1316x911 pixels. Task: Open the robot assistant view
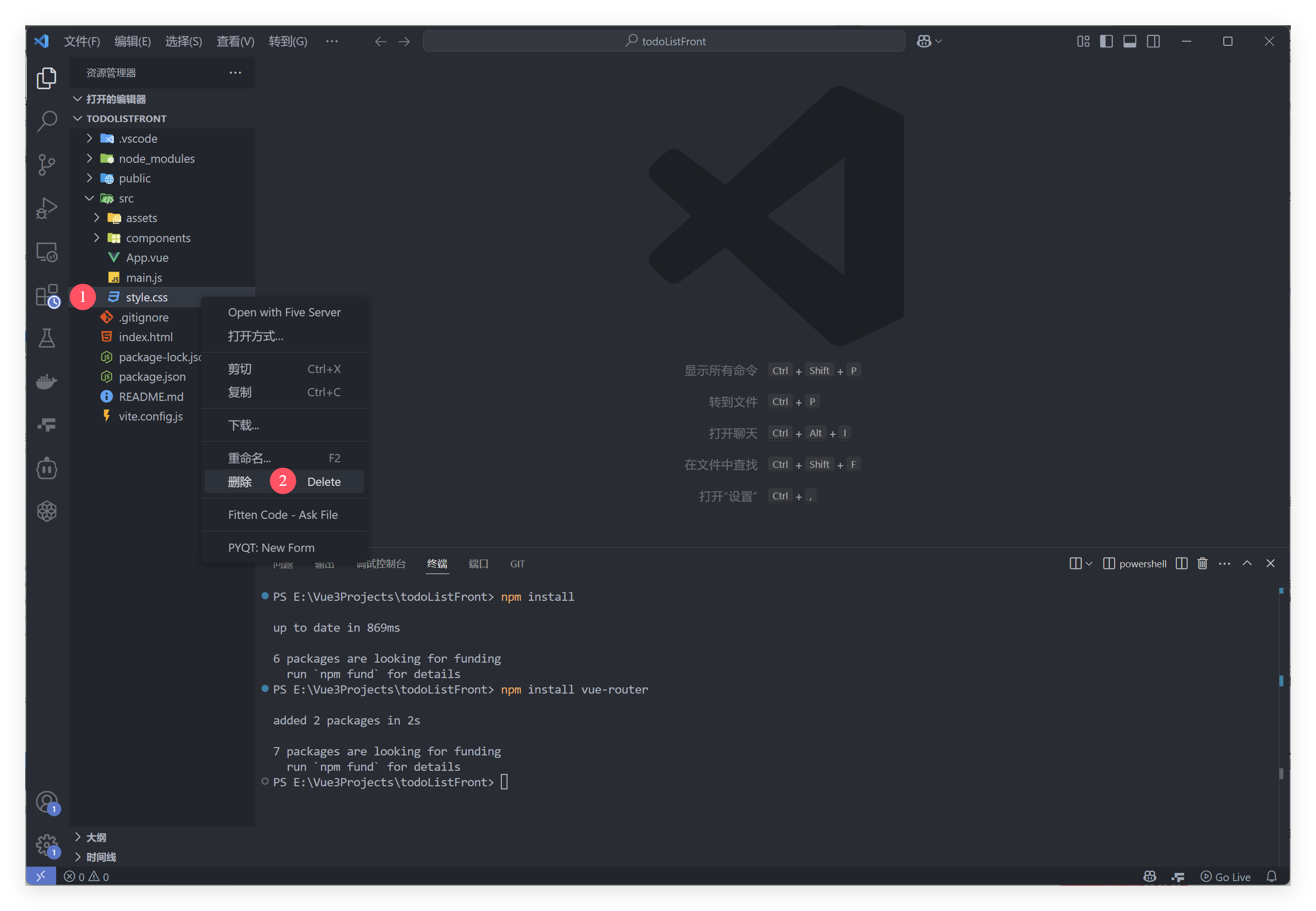click(47, 468)
